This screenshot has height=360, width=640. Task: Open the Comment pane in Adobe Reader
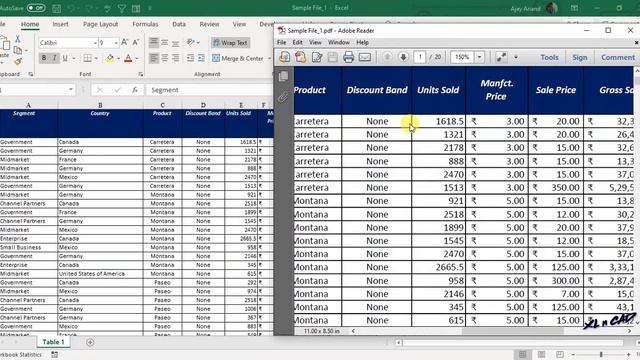point(618,58)
